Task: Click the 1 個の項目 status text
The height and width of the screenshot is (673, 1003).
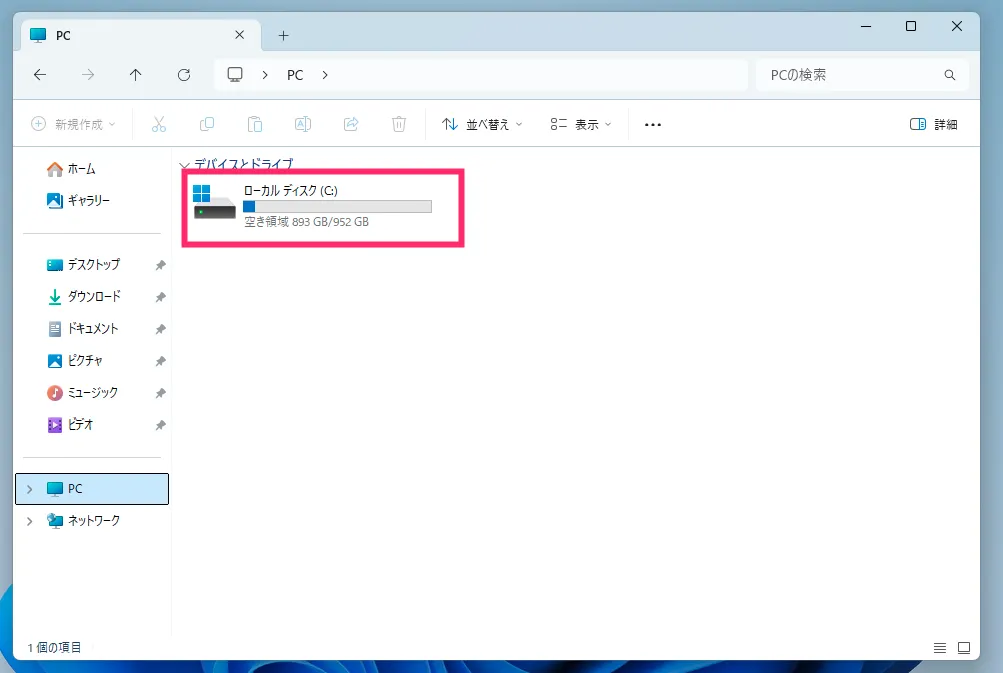Action: pos(54,647)
